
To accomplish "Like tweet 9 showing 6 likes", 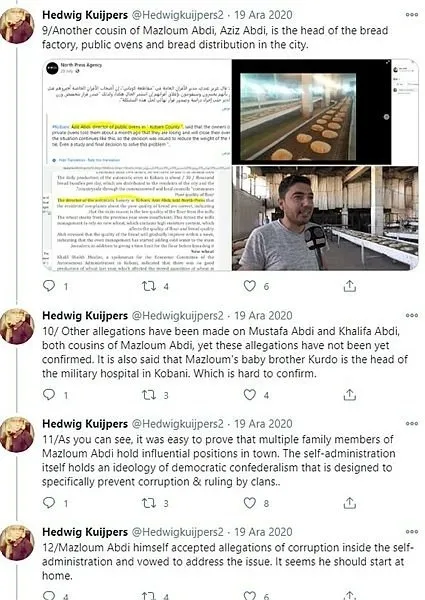I will click(249, 286).
